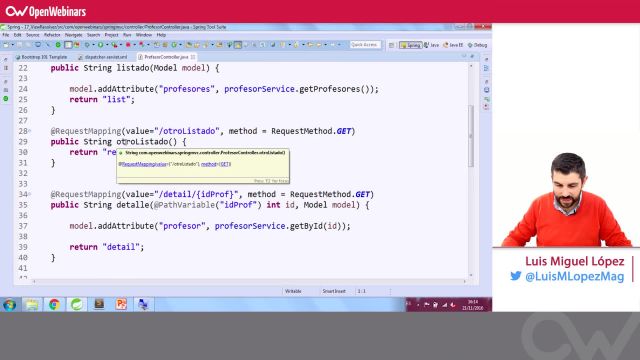Open the File menu

(6, 35)
